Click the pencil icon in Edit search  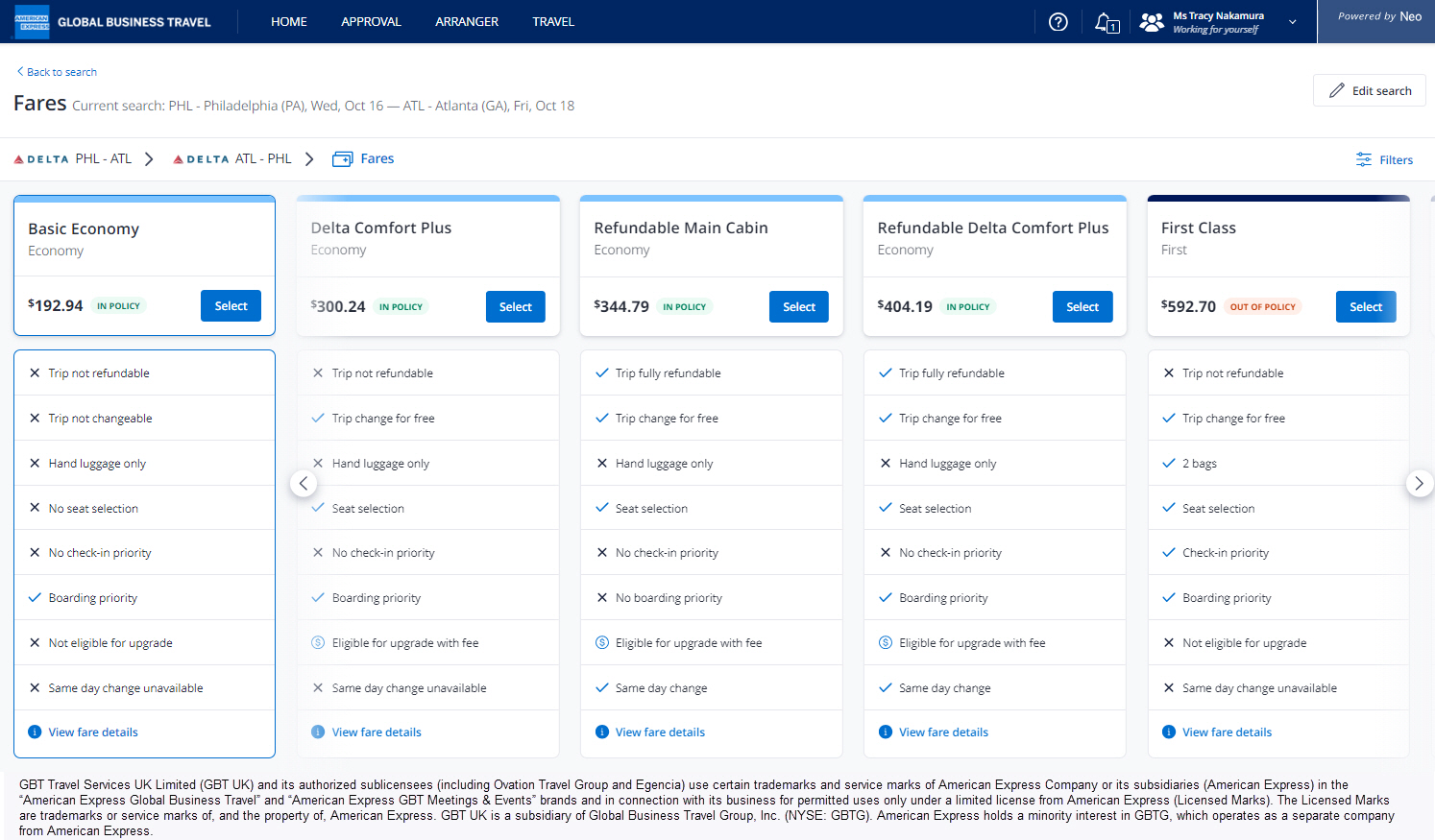pos(1337,90)
